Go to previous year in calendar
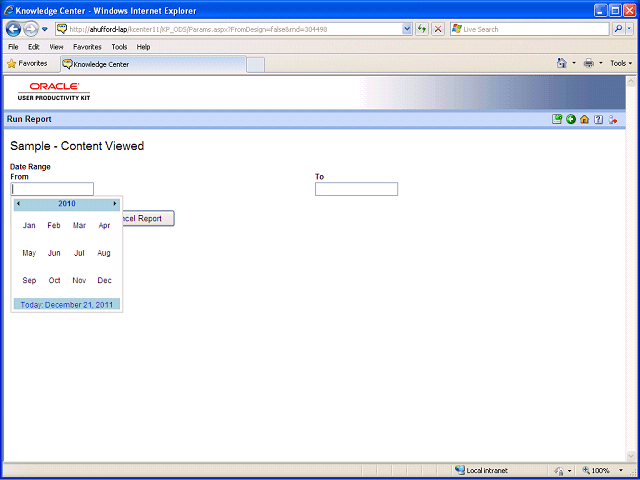The width and height of the screenshot is (640, 480). (18, 203)
